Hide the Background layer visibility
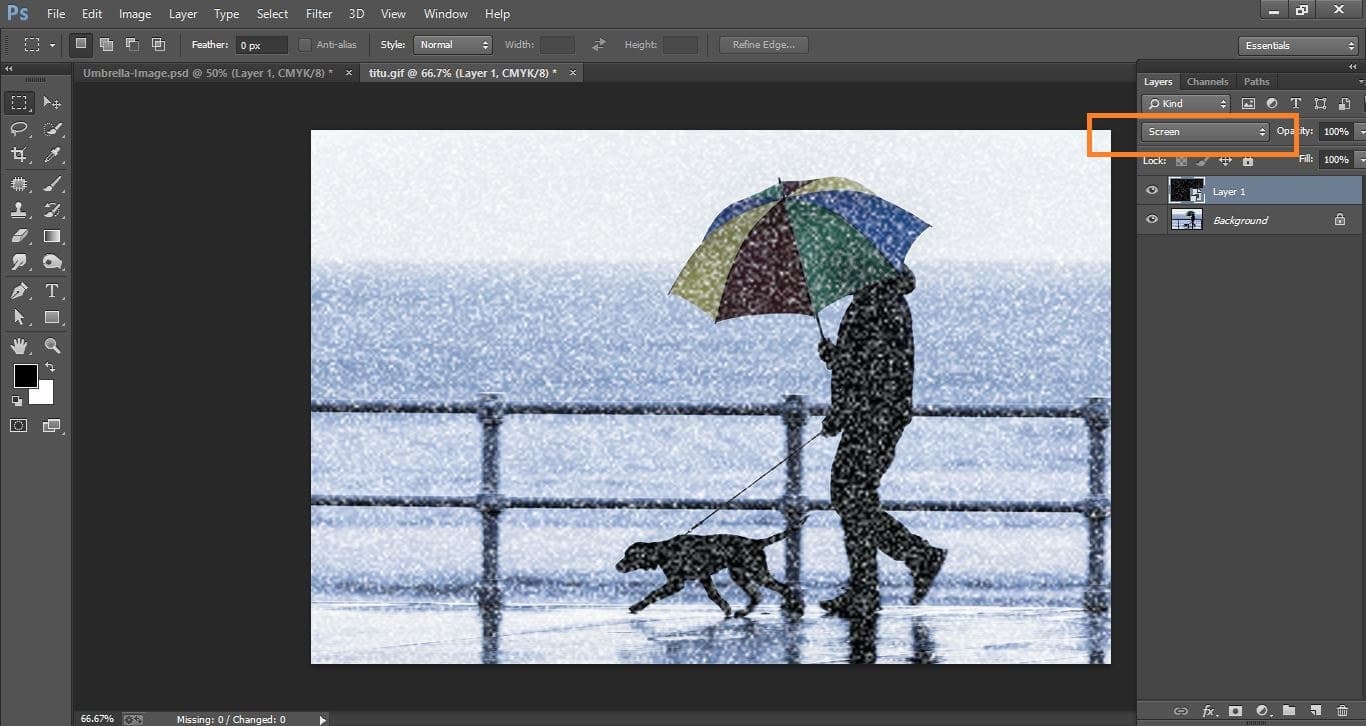The image size is (1366, 726). [x=1152, y=219]
